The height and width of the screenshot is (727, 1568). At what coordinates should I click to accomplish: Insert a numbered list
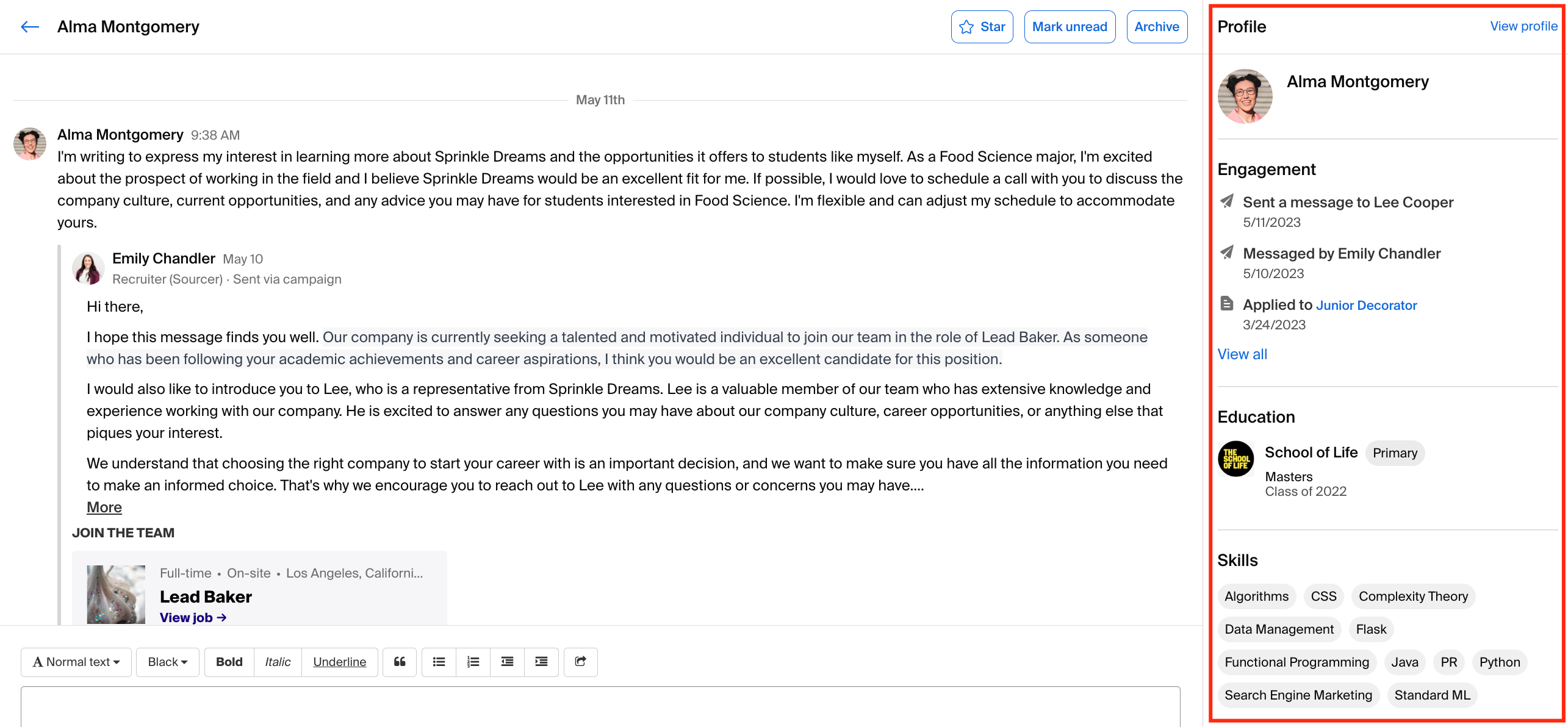click(x=473, y=662)
